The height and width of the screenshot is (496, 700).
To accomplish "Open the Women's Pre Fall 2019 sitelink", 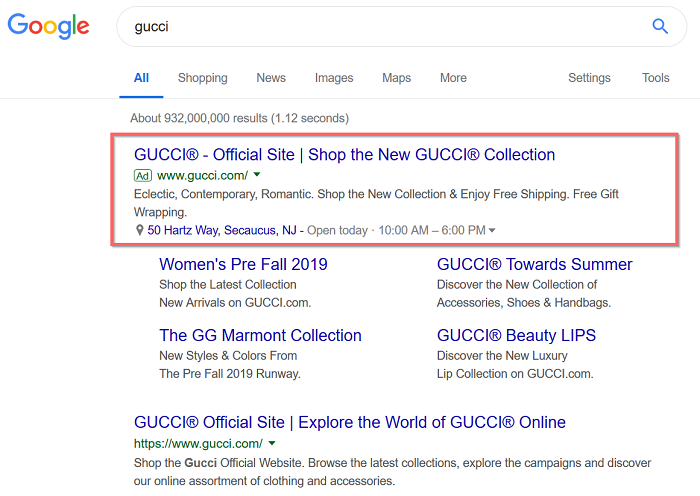I will point(243,264).
